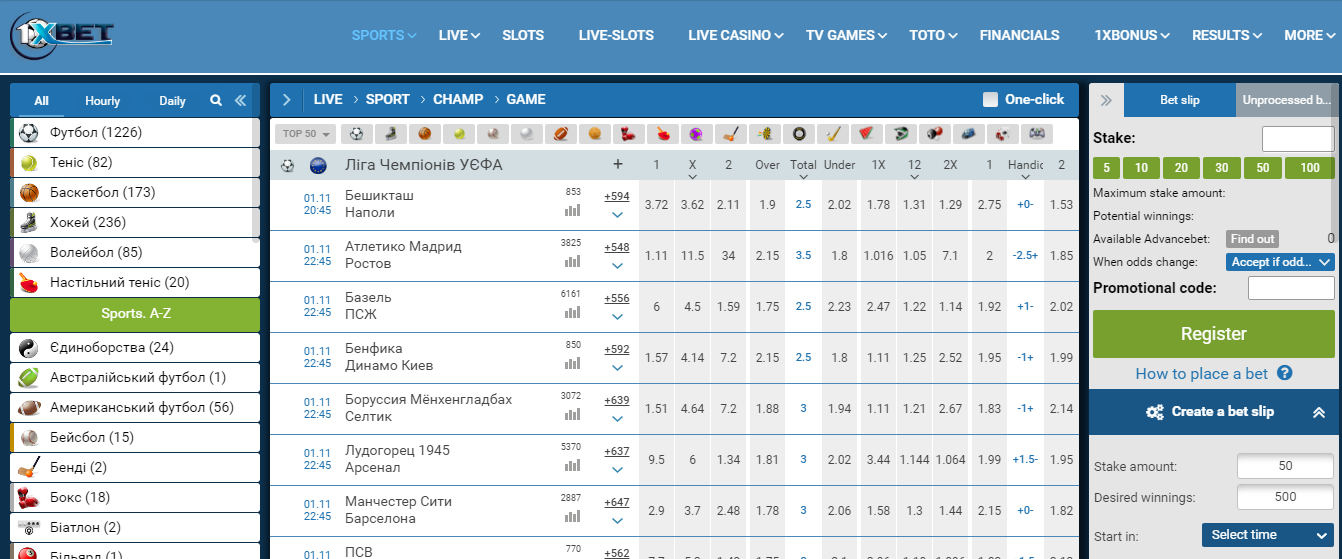The height and width of the screenshot is (559, 1342).
Task: Click the Find out button
Action: coord(1253,239)
